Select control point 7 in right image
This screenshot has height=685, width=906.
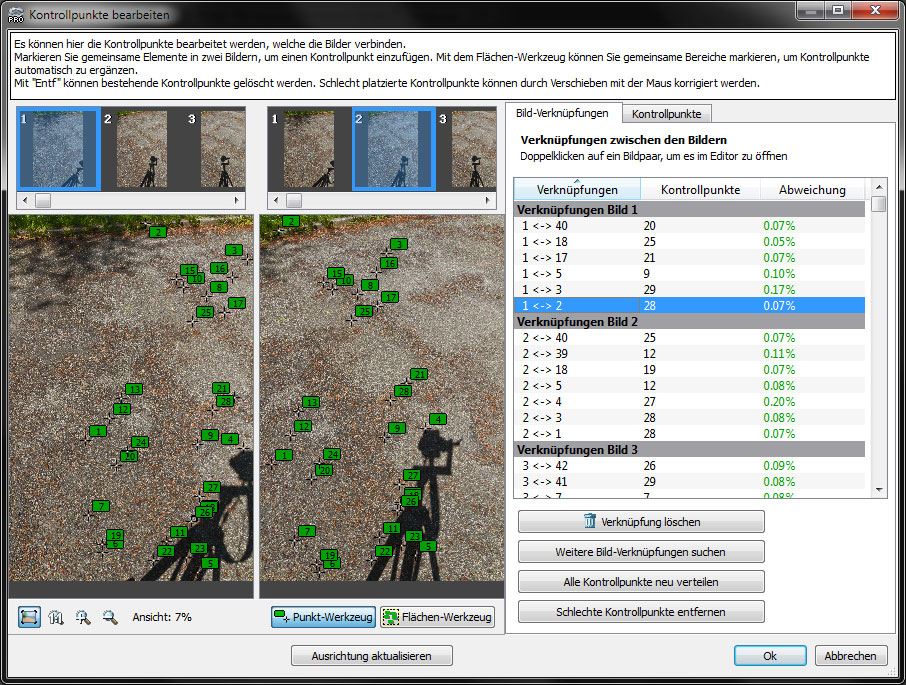pyautogui.click(x=307, y=531)
